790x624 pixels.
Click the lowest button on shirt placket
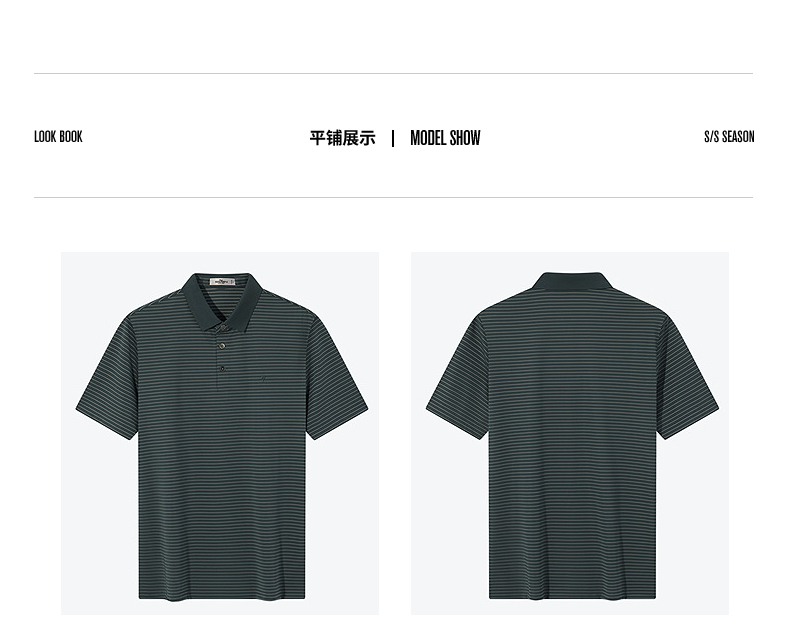pos(222,369)
